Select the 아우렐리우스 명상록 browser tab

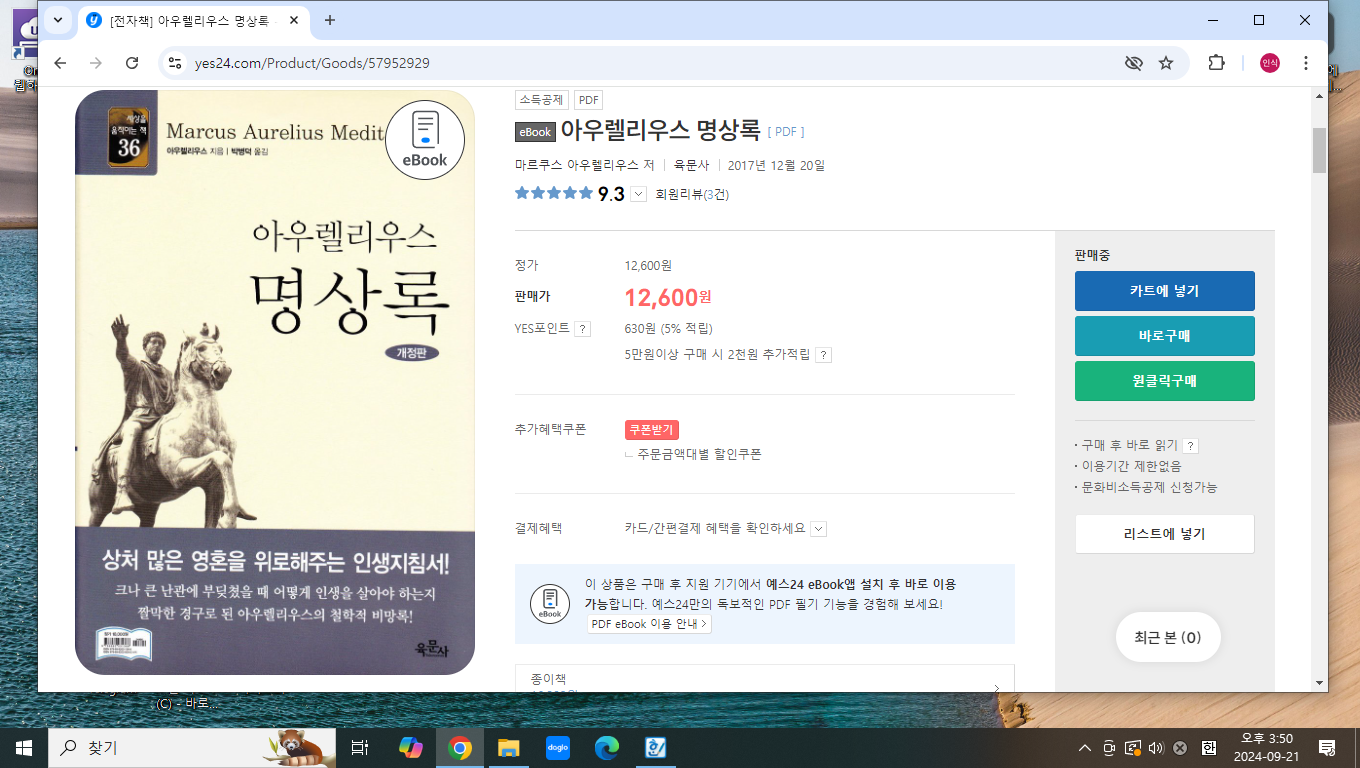point(190,20)
